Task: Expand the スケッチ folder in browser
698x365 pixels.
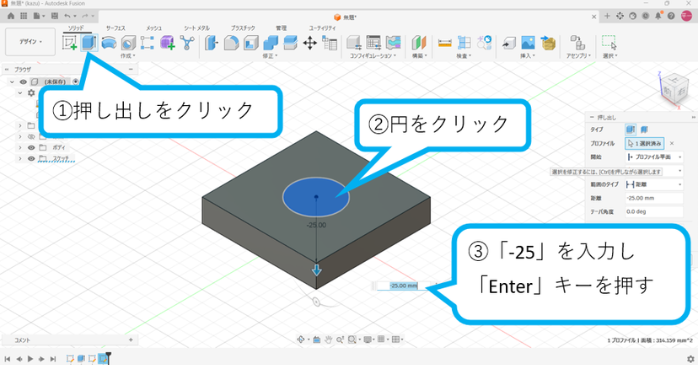Action: coord(20,158)
